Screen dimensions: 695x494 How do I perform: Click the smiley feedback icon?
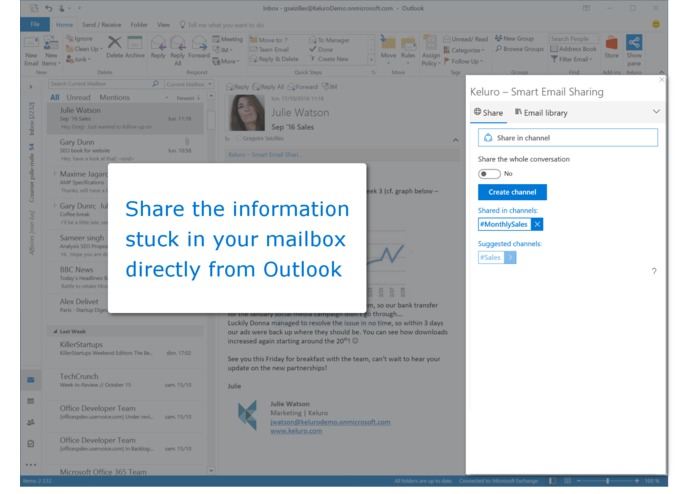click(656, 24)
